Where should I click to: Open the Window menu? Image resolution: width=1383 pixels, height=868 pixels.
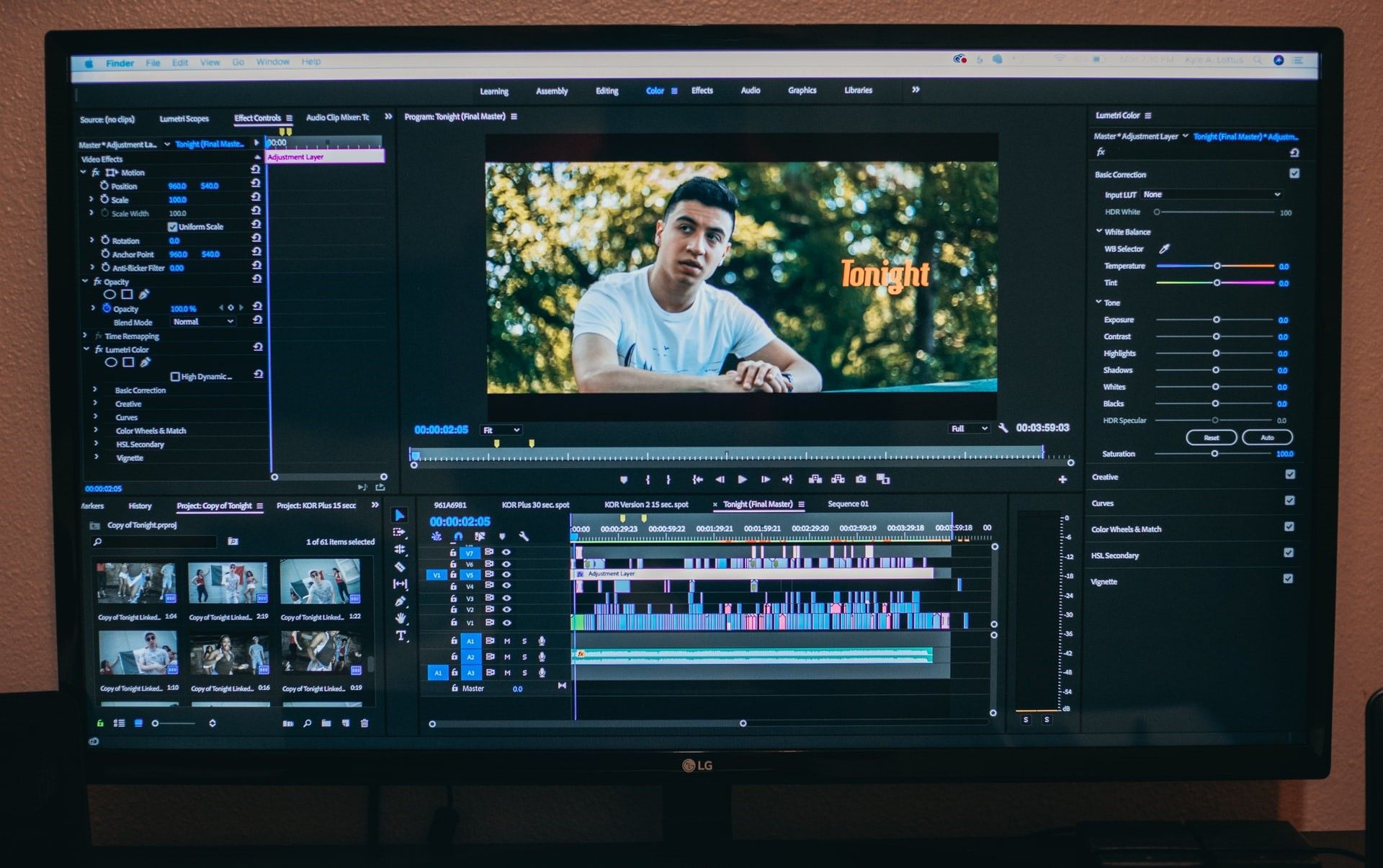click(x=273, y=62)
